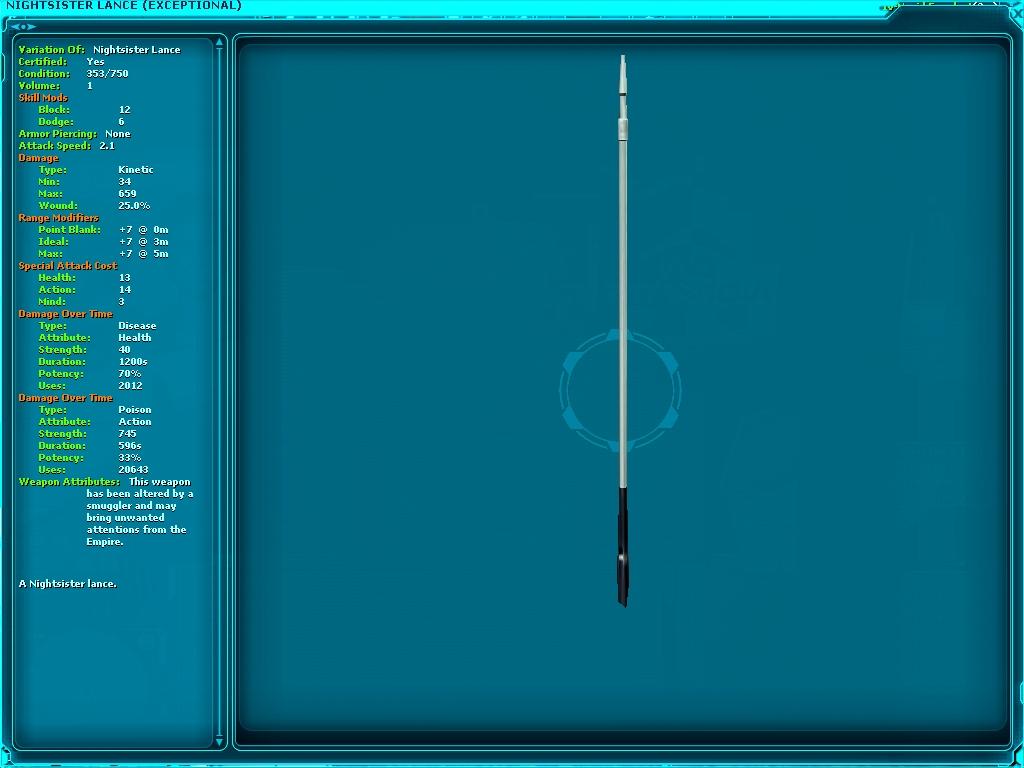The image size is (1024, 768).
Task: Click the 'Weapon Attributes:' label
Action: 69,482
